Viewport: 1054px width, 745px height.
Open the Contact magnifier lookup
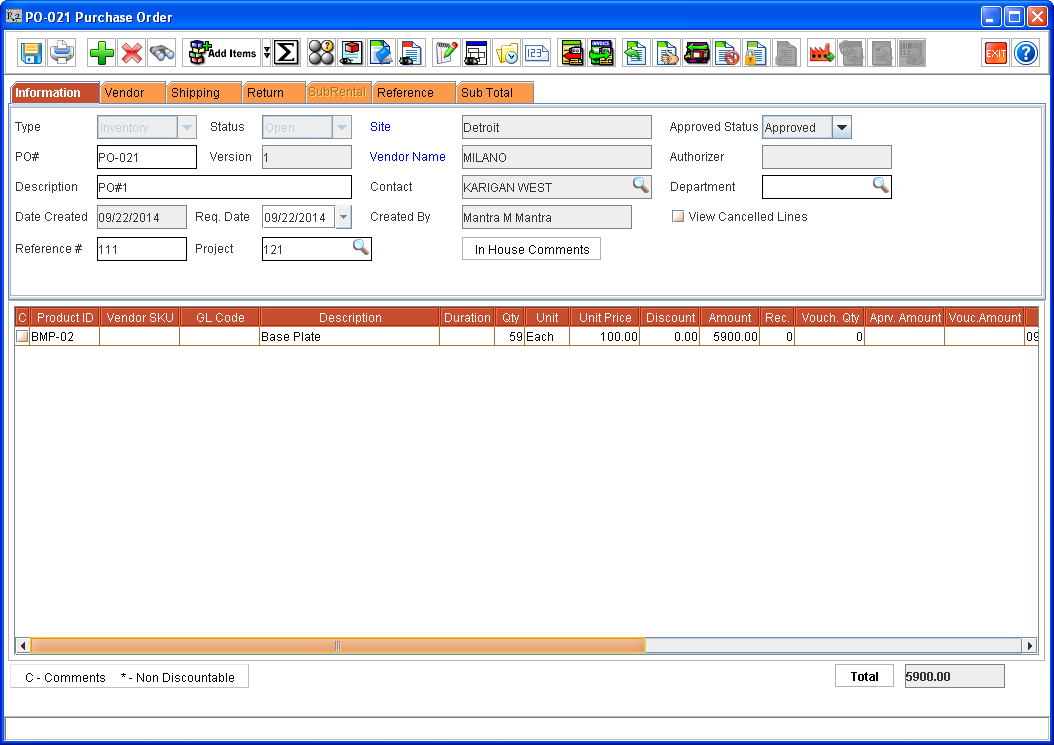point(641,187)
